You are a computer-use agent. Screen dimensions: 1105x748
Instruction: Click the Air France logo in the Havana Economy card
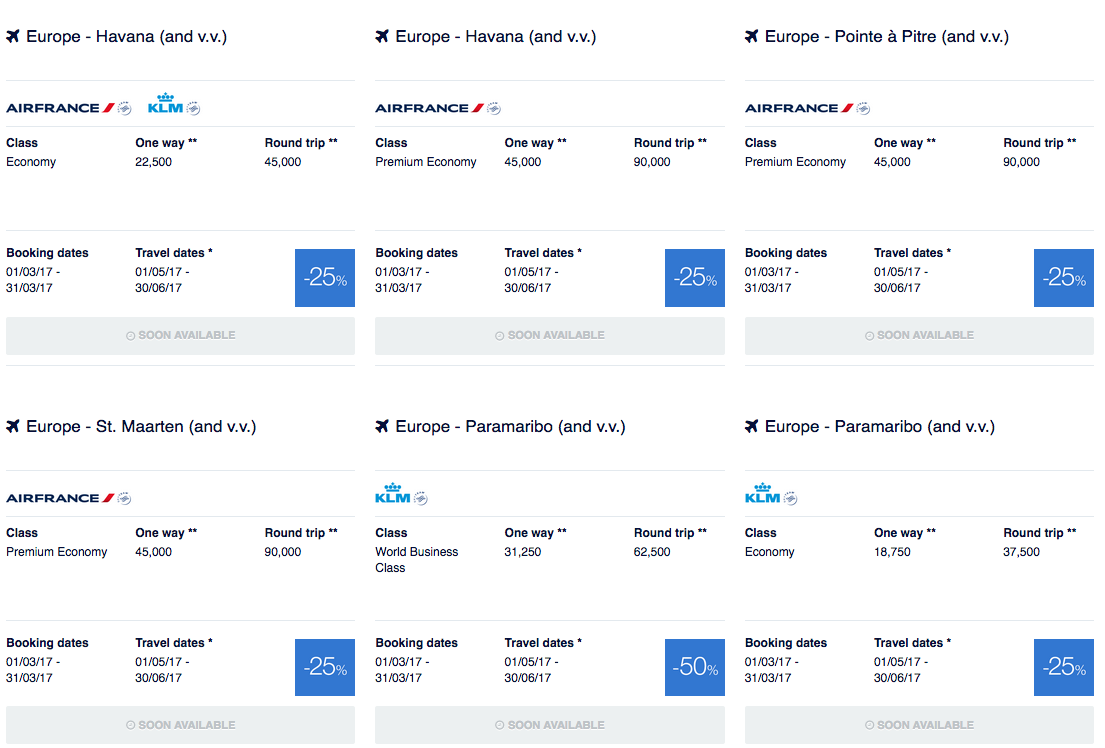click(x=68, y=108)
